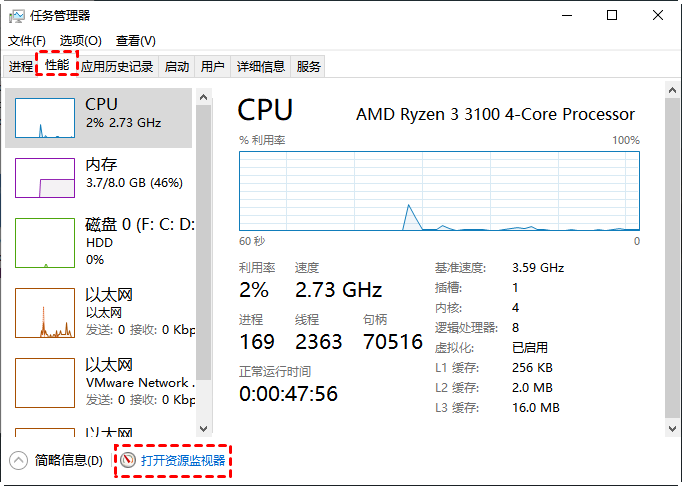Switch to the 启动 tab
Viewport: 682px width, 486px height.
point(177,67)
